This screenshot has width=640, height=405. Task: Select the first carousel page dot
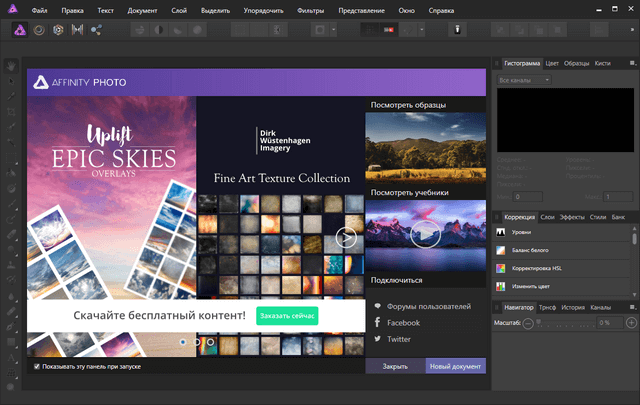[x=183, y=342]
